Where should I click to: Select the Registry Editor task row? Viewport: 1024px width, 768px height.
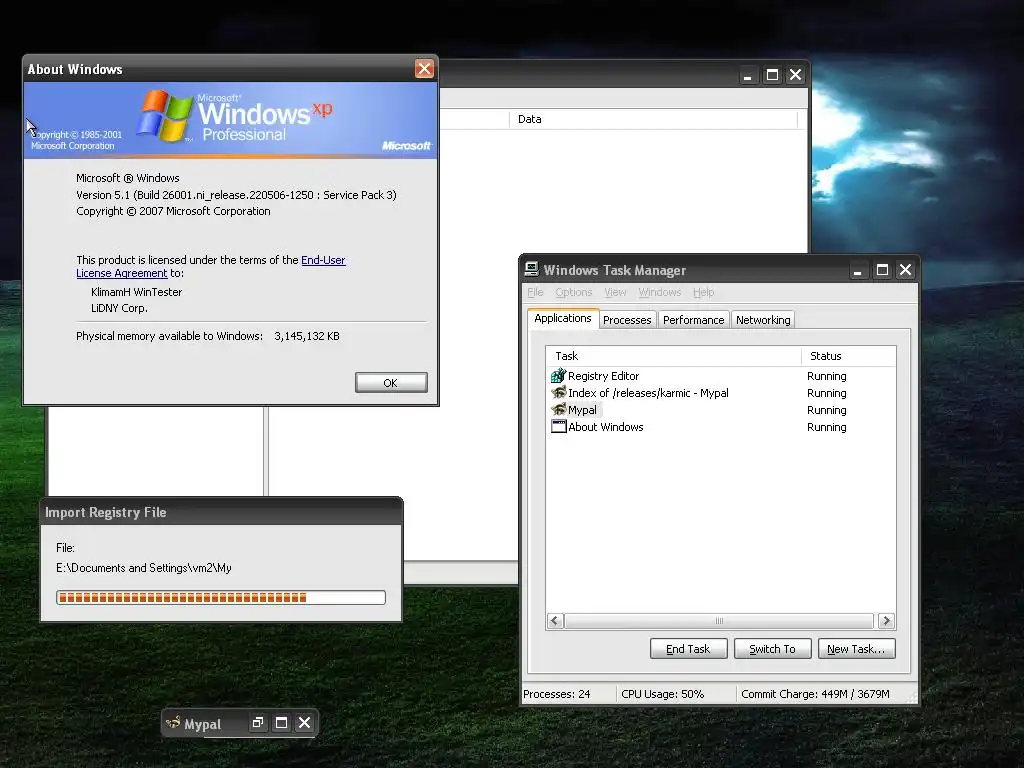pos(720,376)
